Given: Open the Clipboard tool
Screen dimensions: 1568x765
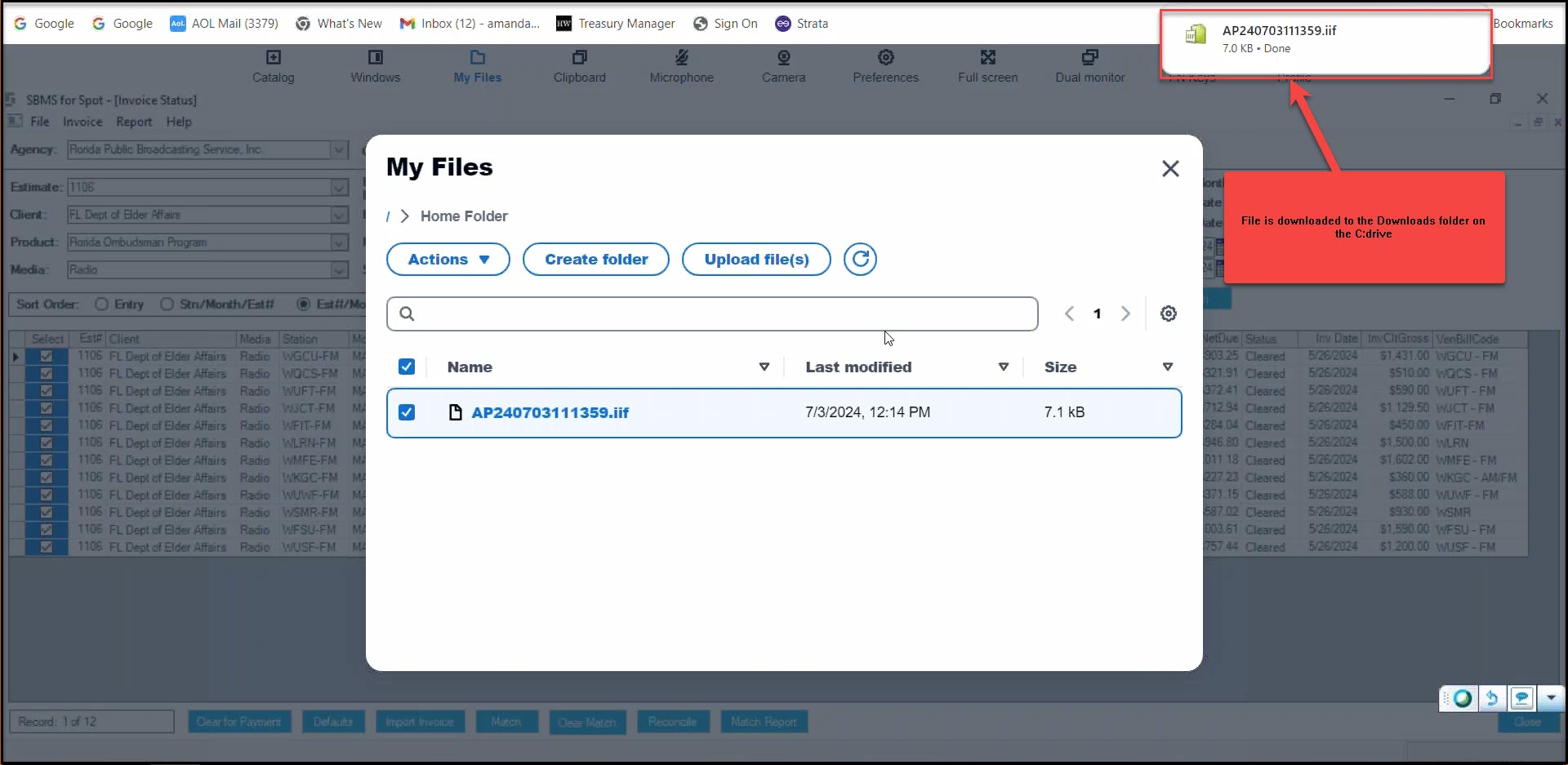Looking at the screenshot, I should click(579, 67).
